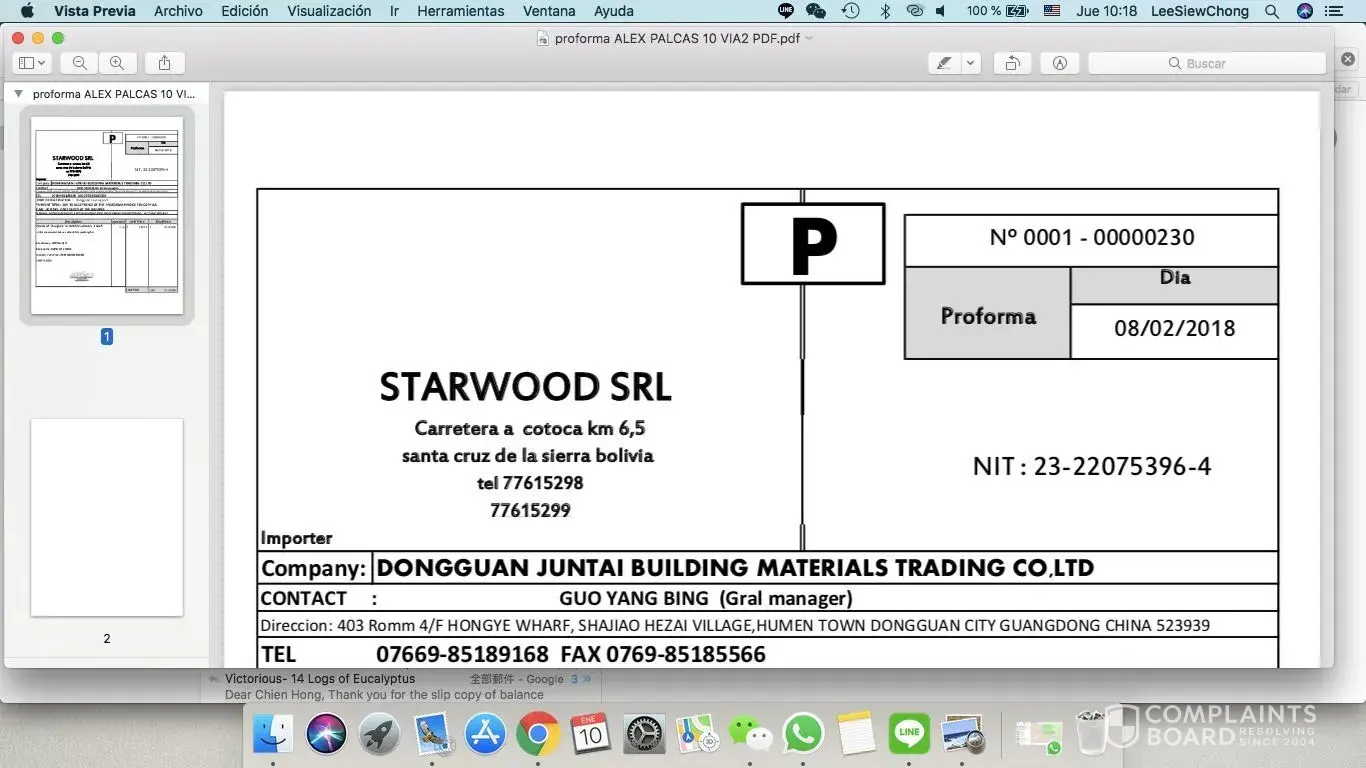Open the Archivo menu
Image resolution: width=1366 pixels, height=768 pixels.
point(178,11)
